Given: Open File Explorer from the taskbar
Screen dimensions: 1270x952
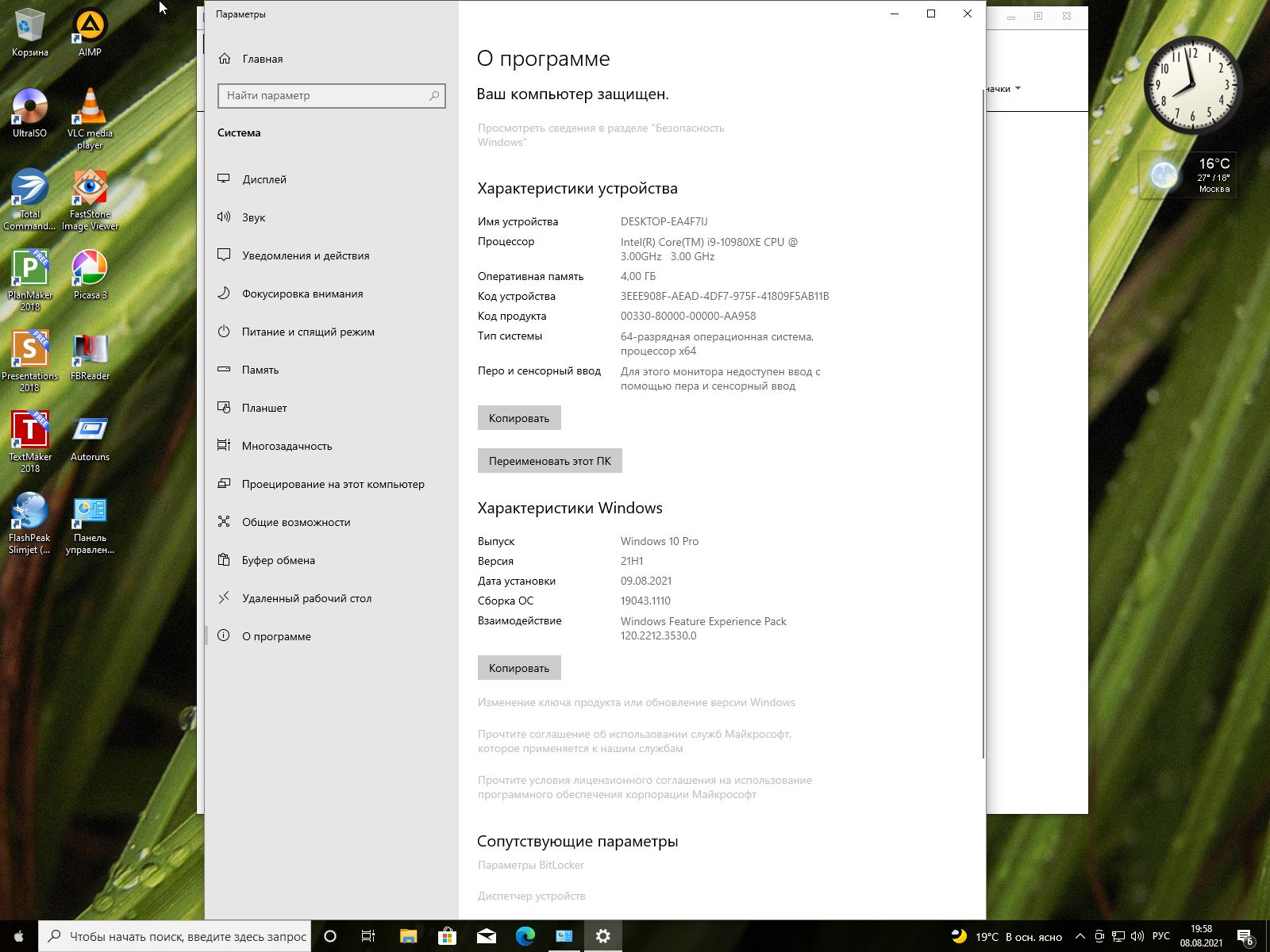Looking at the screenshot, I should click(x=408, y=936).
